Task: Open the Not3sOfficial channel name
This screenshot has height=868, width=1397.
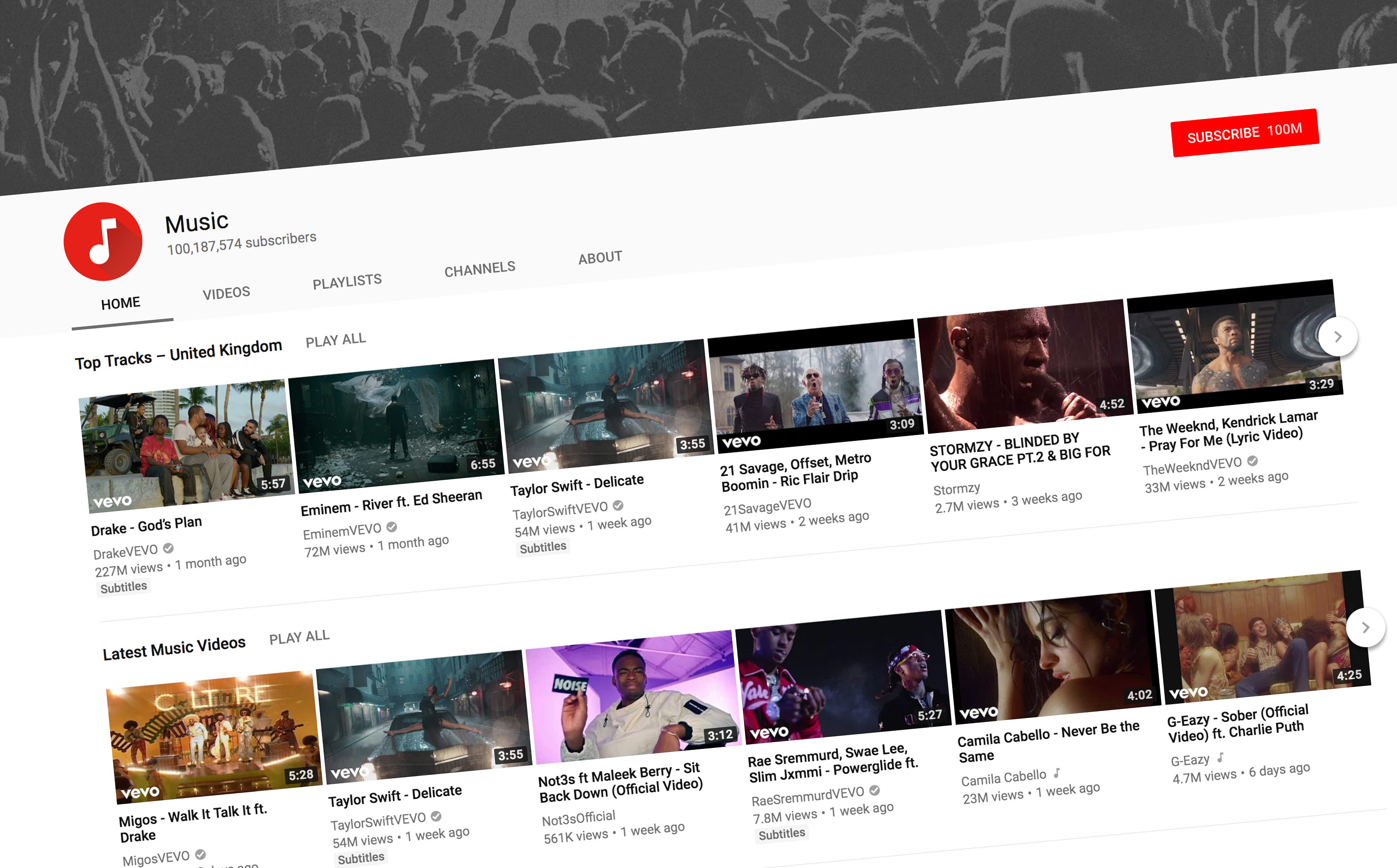Action: tap(579, 818)
